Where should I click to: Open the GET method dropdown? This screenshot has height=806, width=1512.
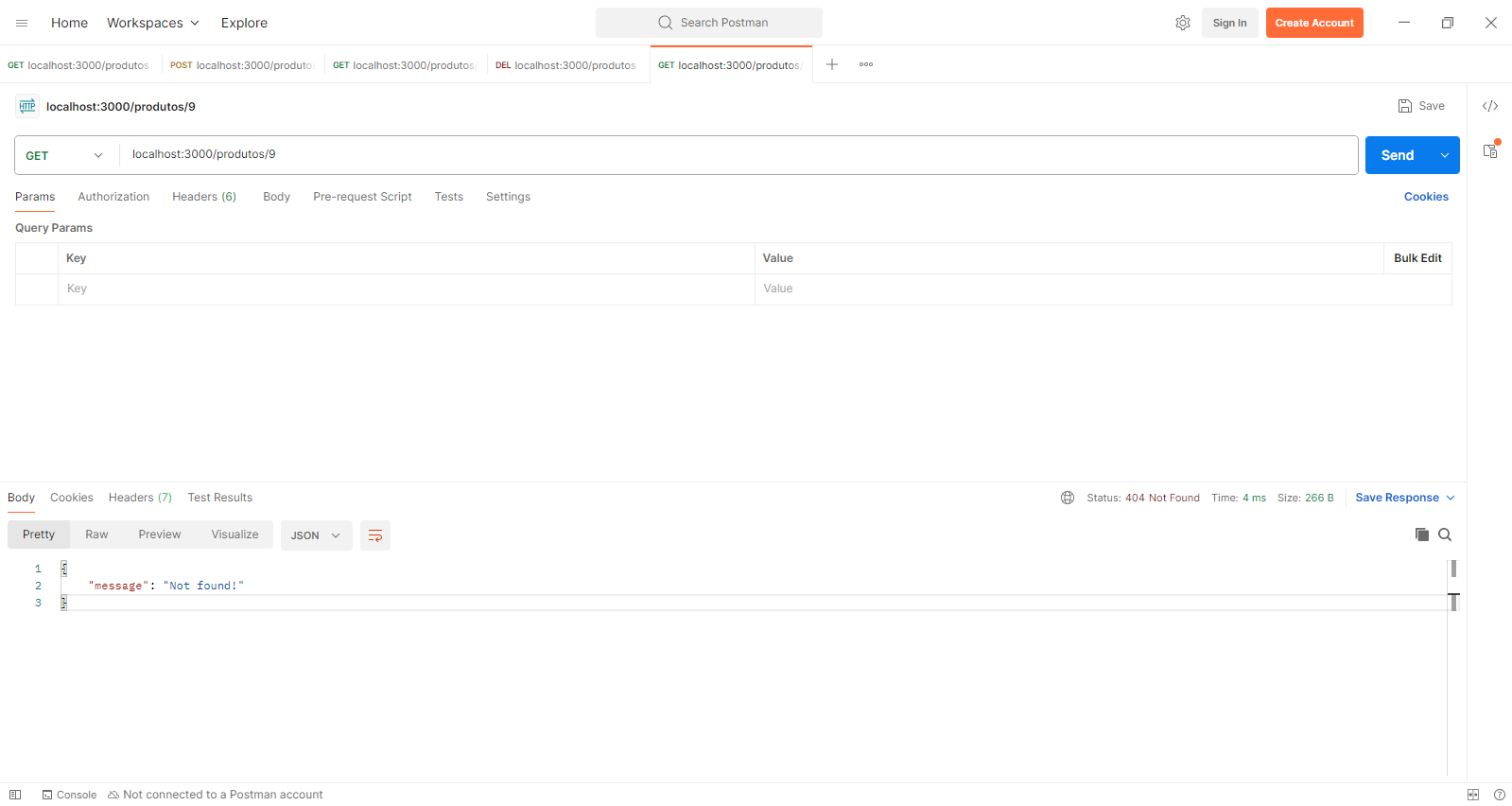[64, 155]
